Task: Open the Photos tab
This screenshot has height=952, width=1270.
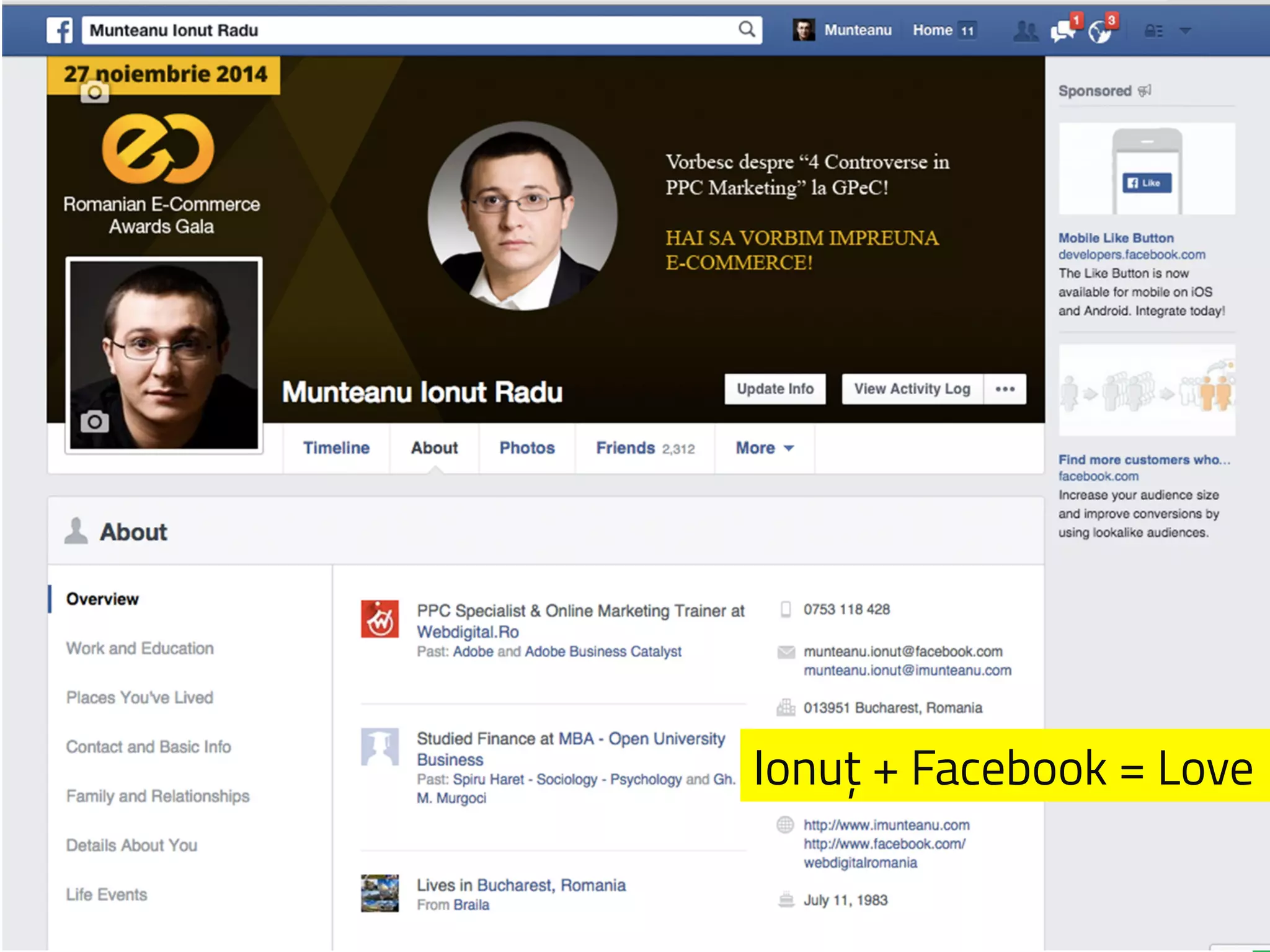Action: (527, 448)
